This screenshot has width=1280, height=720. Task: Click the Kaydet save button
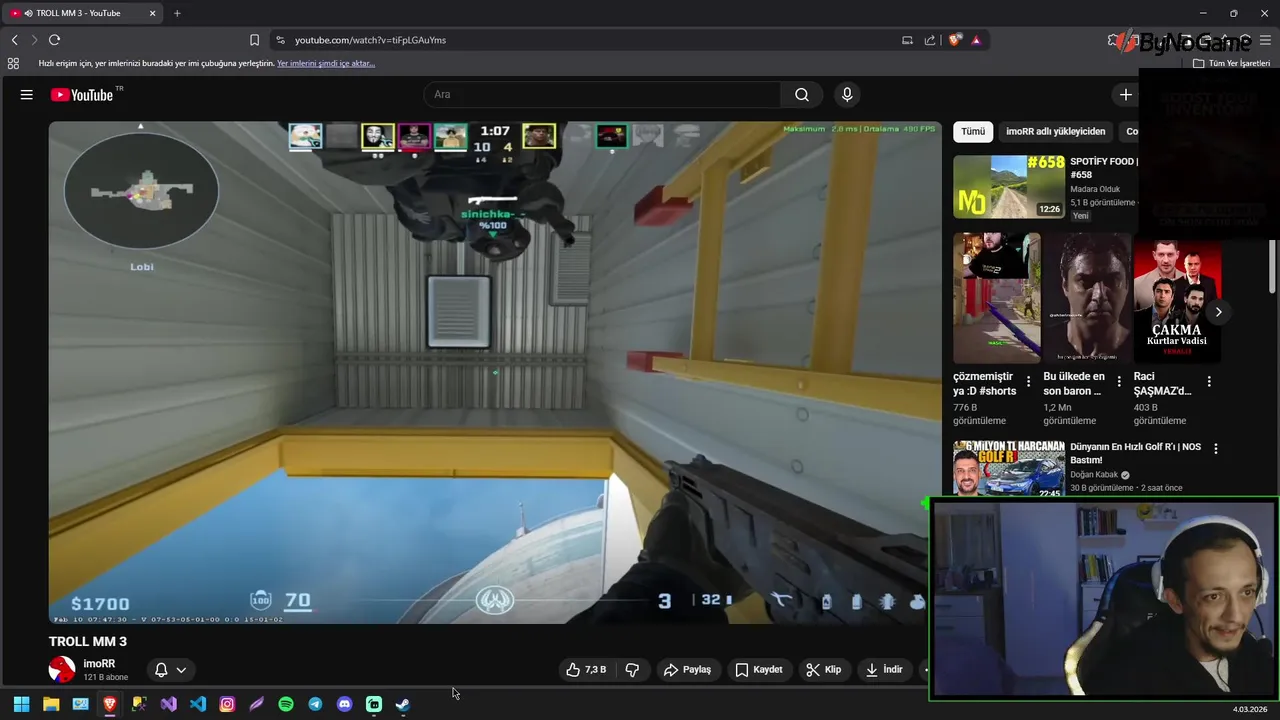759,670
